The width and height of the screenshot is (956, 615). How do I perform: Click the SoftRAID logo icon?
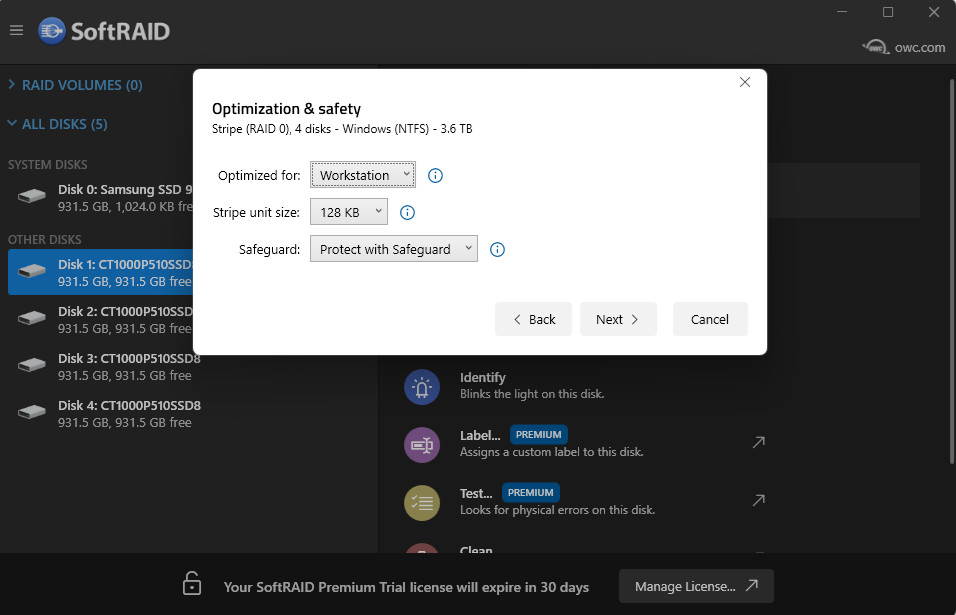pos(52,30)
